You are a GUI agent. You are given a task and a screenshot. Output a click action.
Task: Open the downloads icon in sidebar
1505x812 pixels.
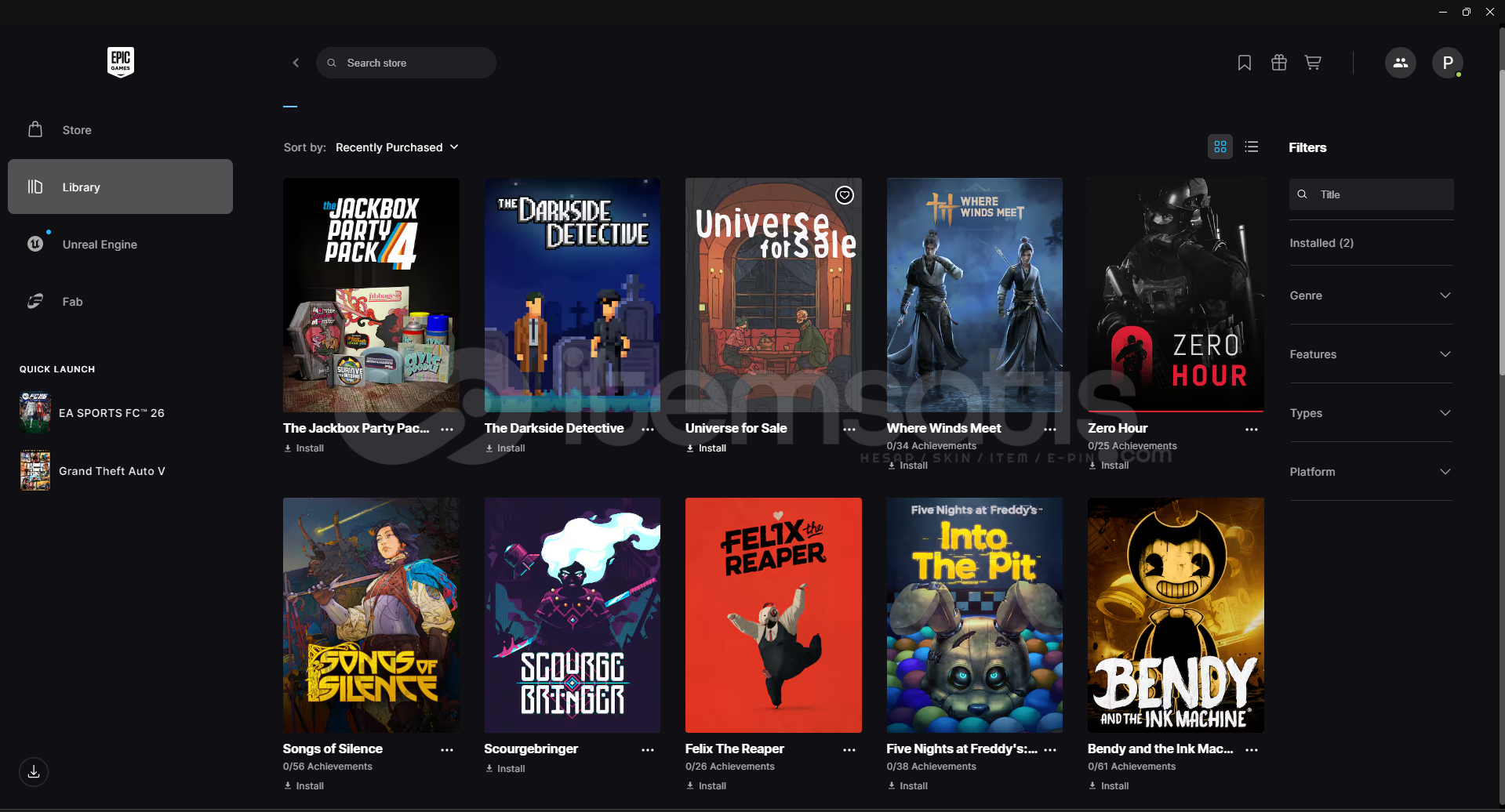coord(34,772)
